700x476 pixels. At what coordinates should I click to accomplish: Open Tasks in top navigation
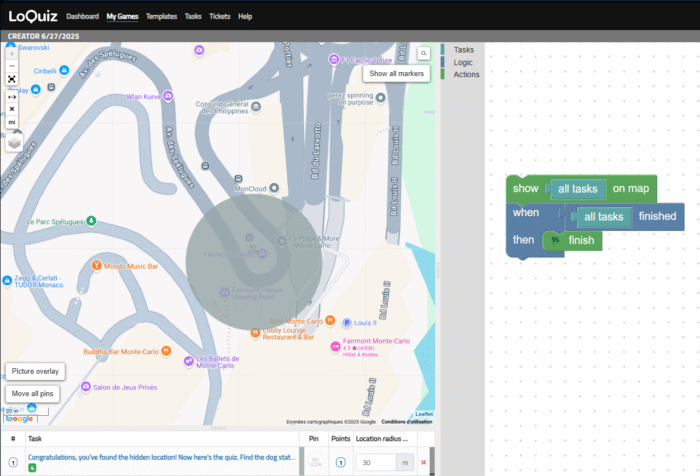click(193, 17)
